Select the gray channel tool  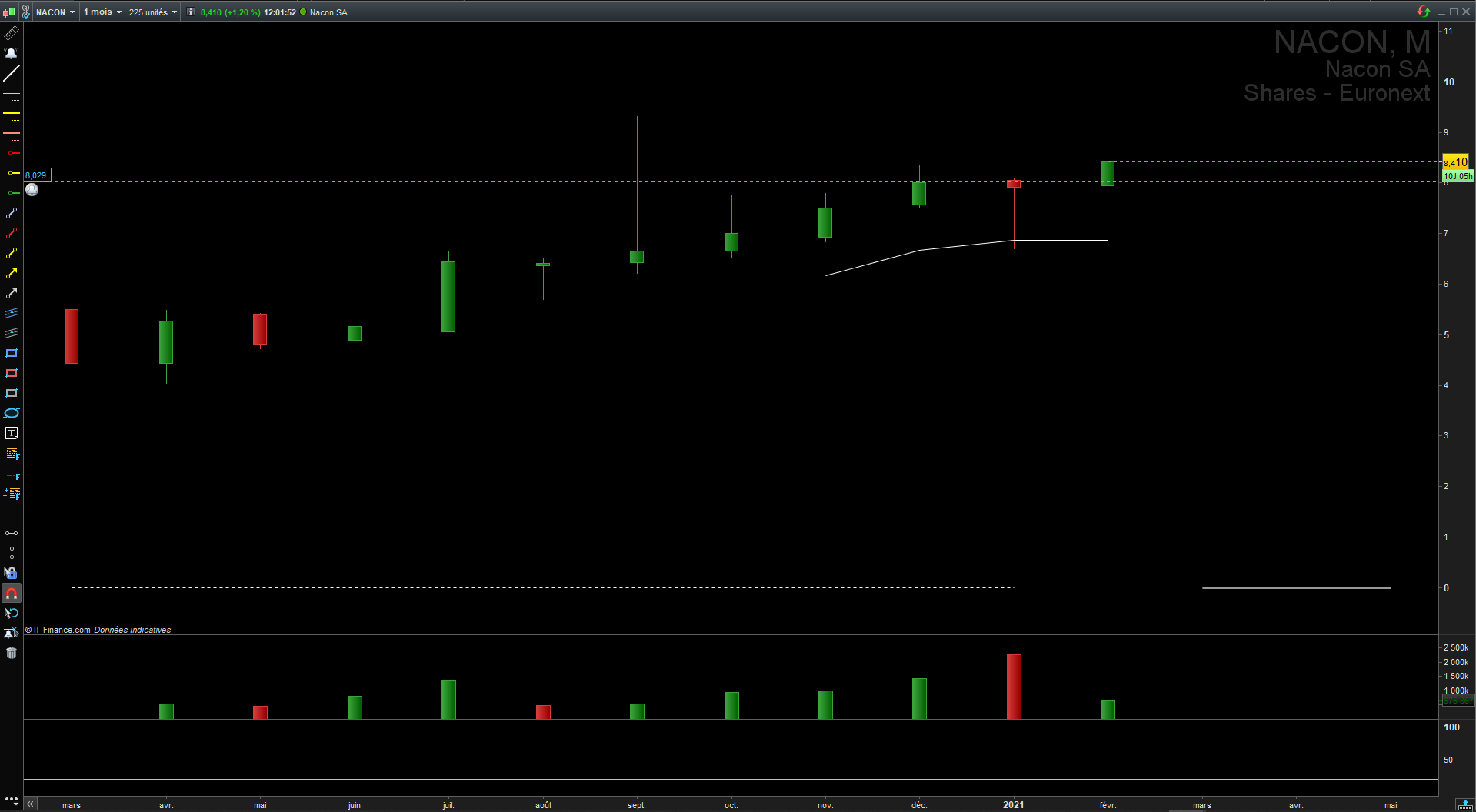coord(12,333)
